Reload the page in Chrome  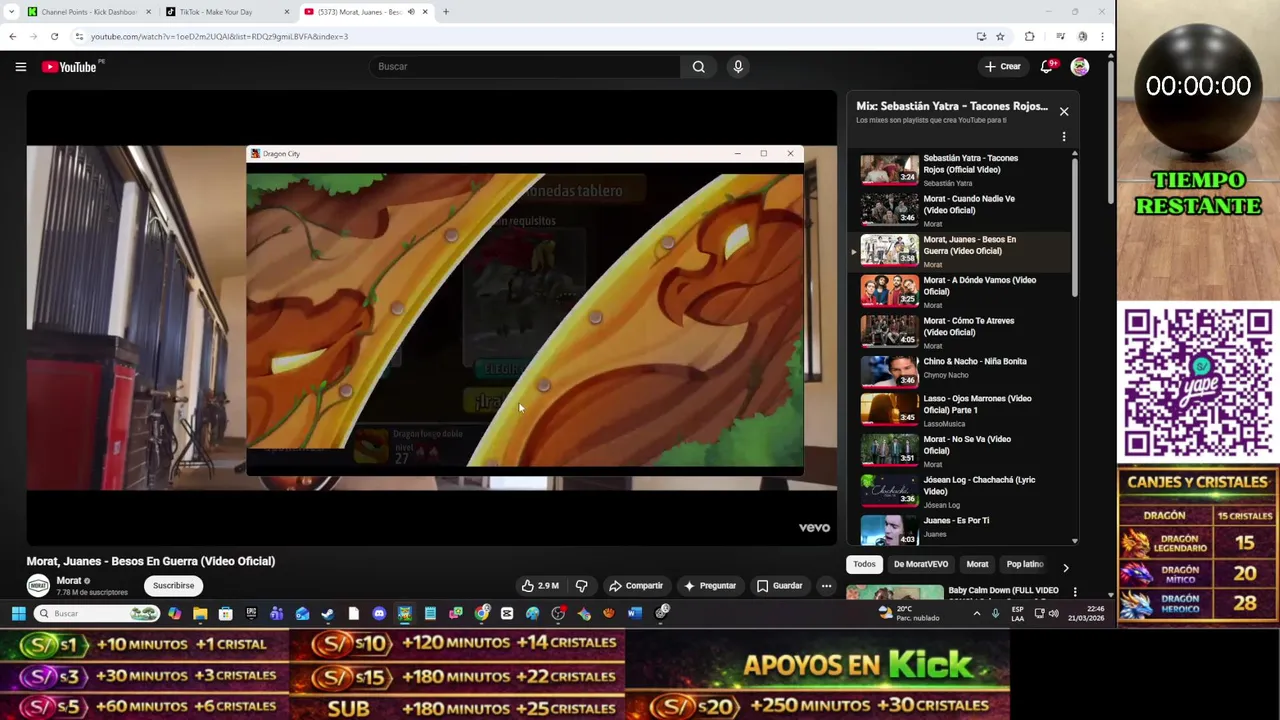(x=54, y=36)
